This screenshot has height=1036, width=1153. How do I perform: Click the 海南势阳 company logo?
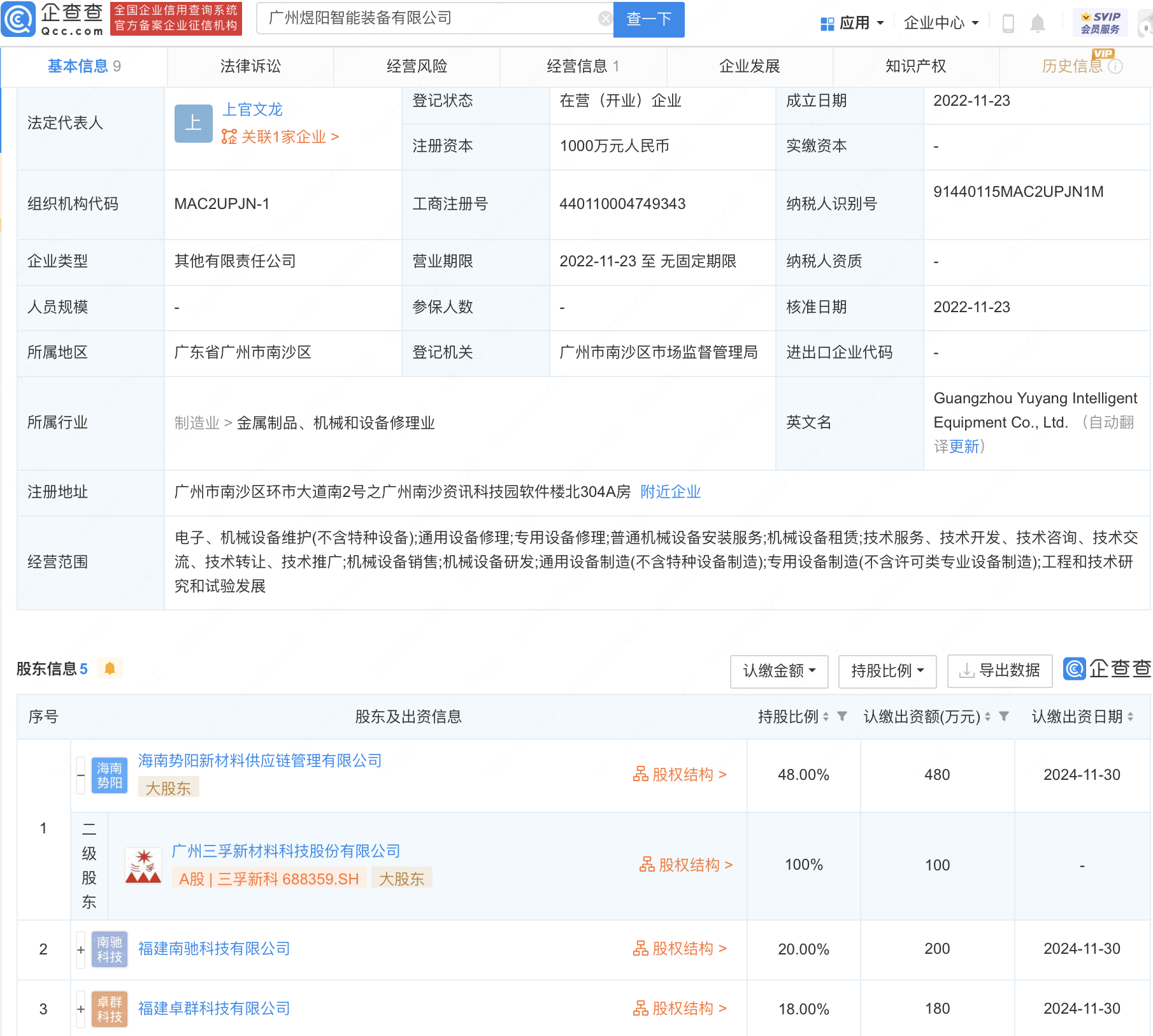point(110,775)
